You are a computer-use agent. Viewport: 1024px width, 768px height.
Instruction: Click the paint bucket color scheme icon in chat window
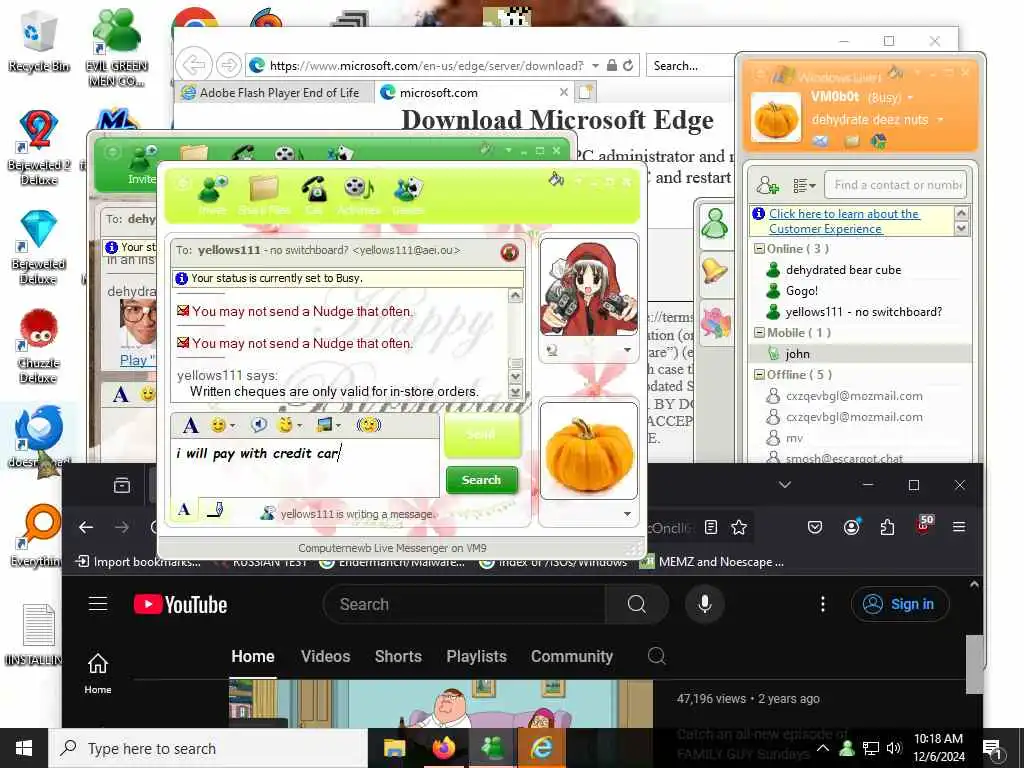(x=556, y=179)
